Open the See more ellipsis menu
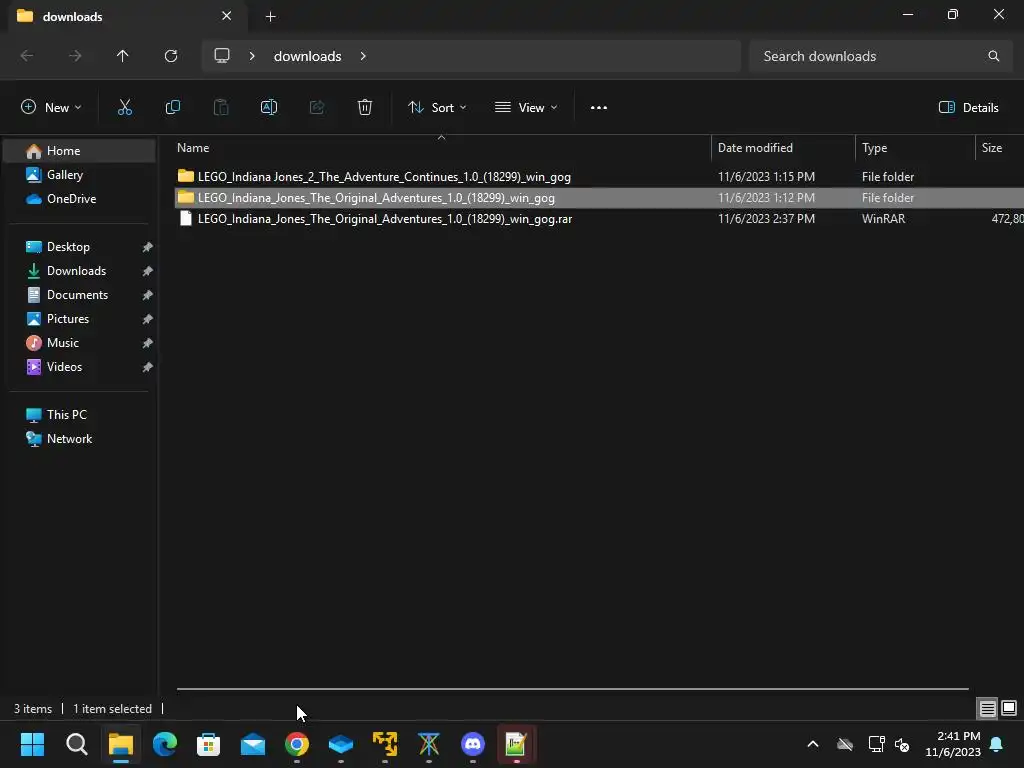 (x=598, y=108)
